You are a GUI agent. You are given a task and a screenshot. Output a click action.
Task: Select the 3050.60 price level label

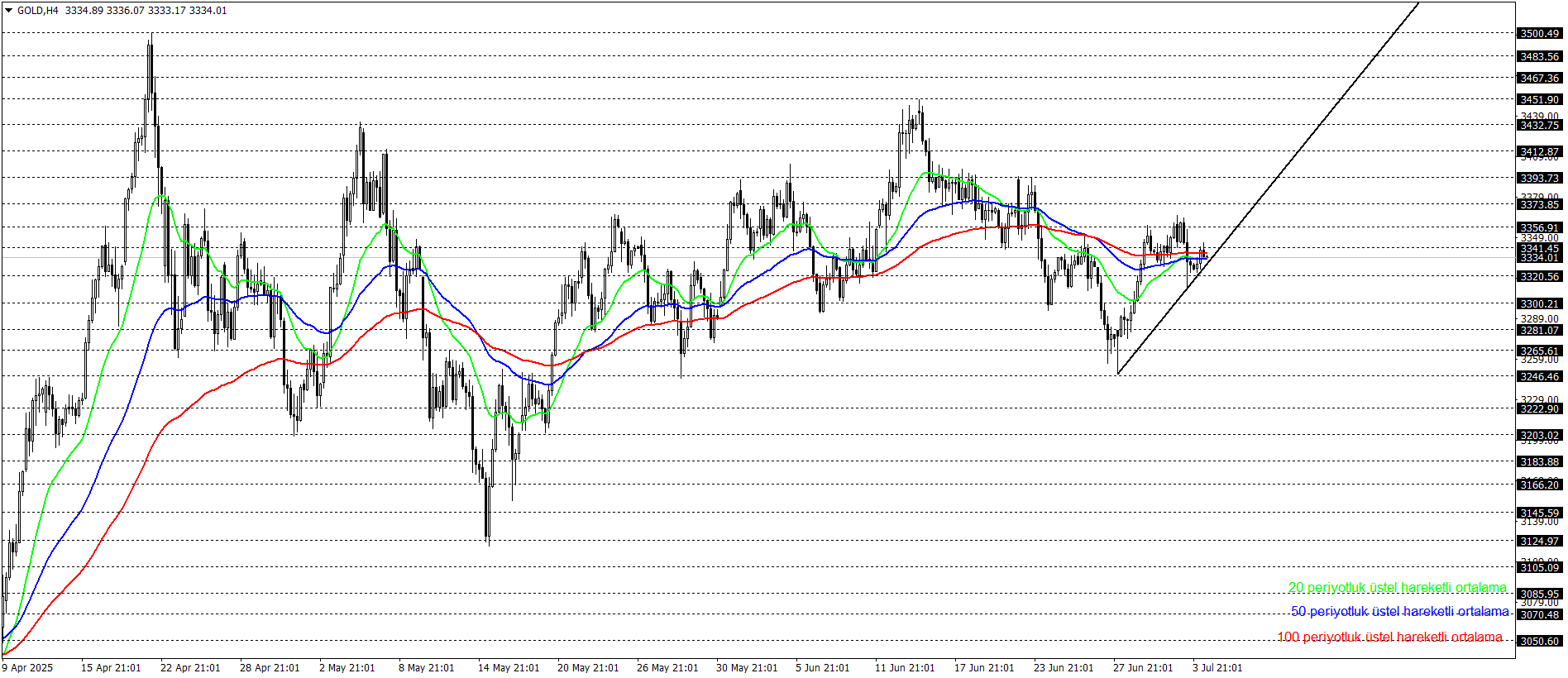[1540, 642]
